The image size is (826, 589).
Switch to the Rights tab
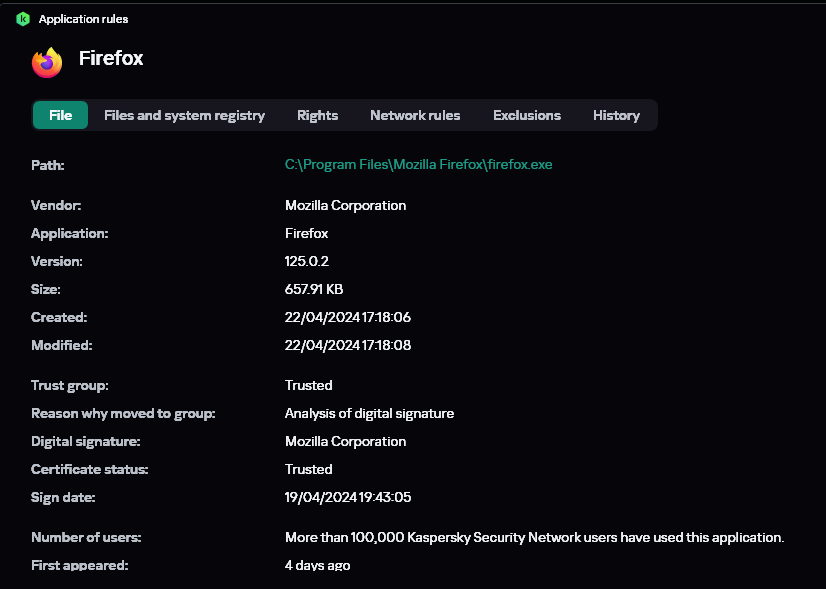[317, 115]
